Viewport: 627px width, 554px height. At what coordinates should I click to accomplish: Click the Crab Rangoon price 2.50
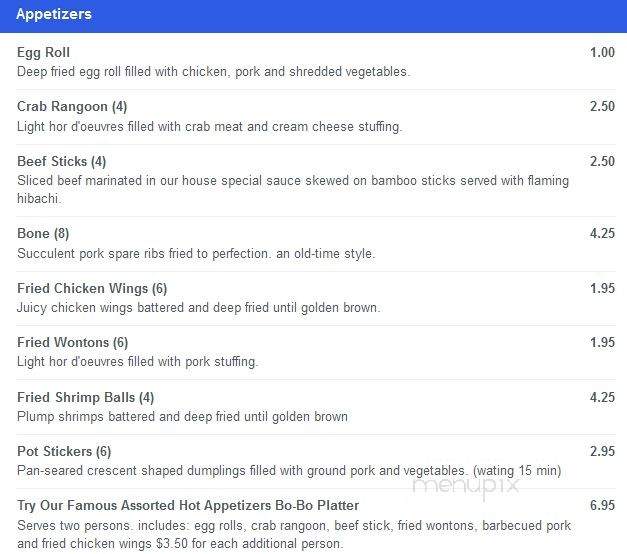[602, 106]
